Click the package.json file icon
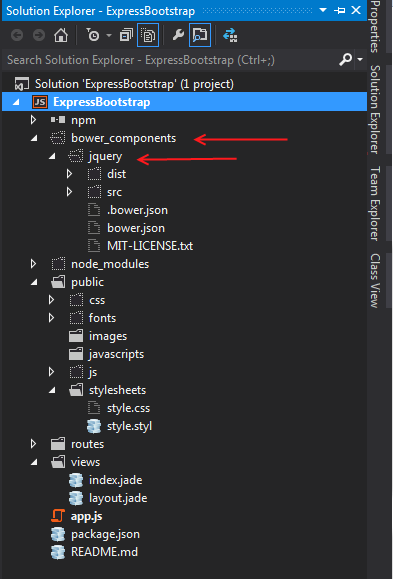 pos(58,534)
